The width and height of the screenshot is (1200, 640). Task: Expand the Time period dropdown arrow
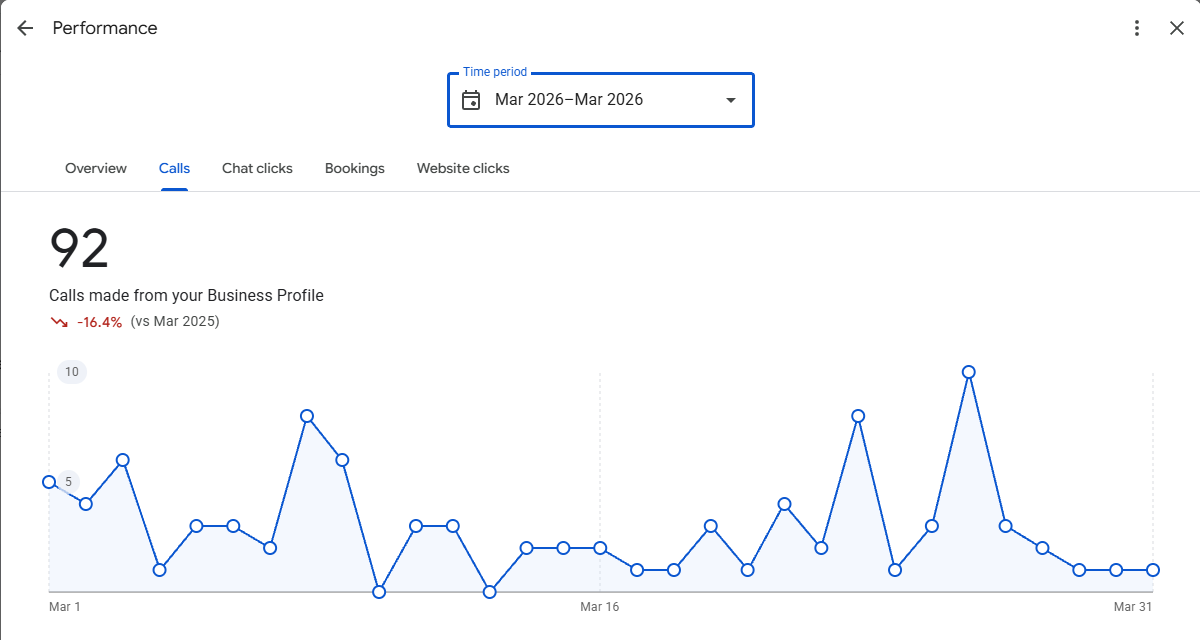click(x=731, y=100)
